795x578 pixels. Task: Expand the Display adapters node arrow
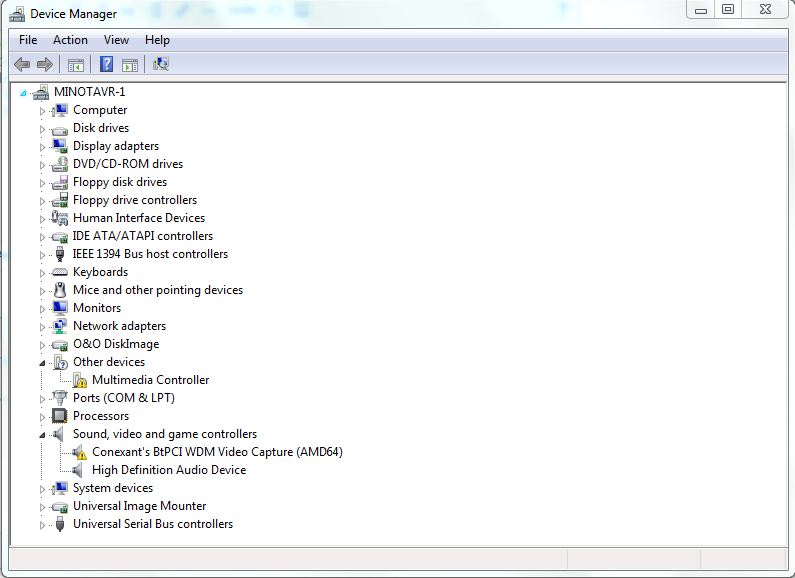pos(42,147)
